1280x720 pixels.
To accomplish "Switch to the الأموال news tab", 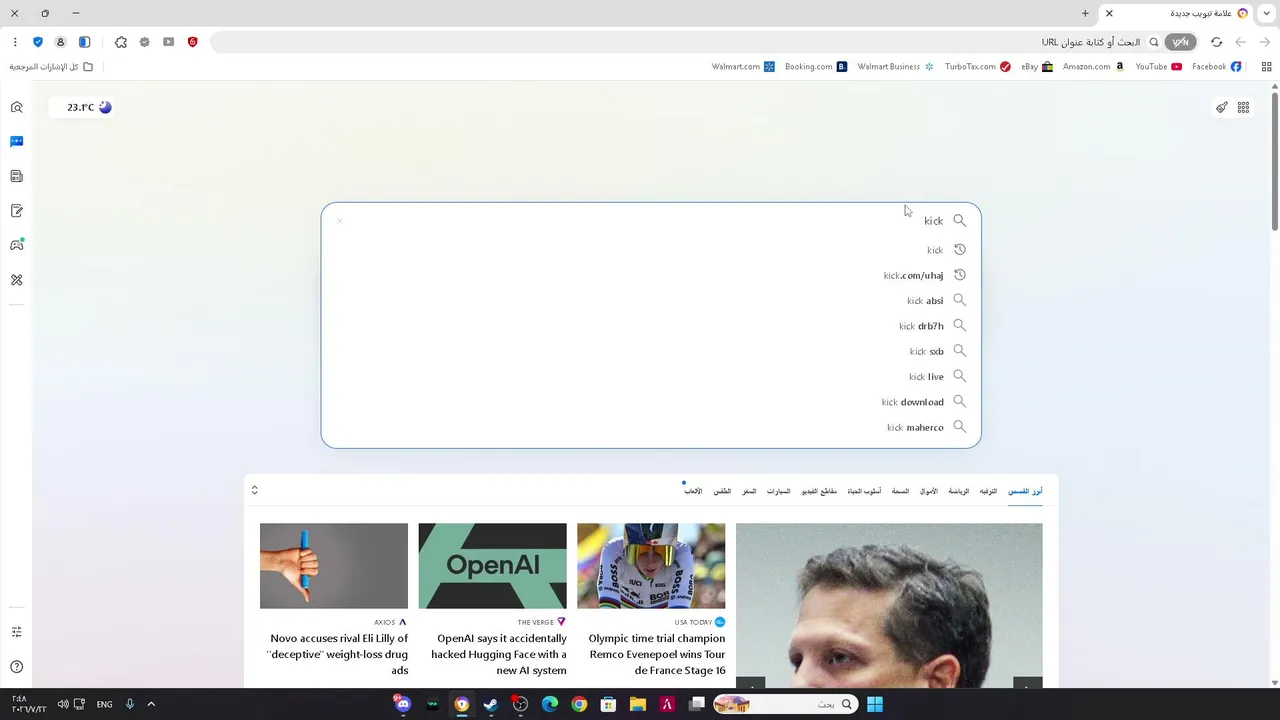I will 929,491.
